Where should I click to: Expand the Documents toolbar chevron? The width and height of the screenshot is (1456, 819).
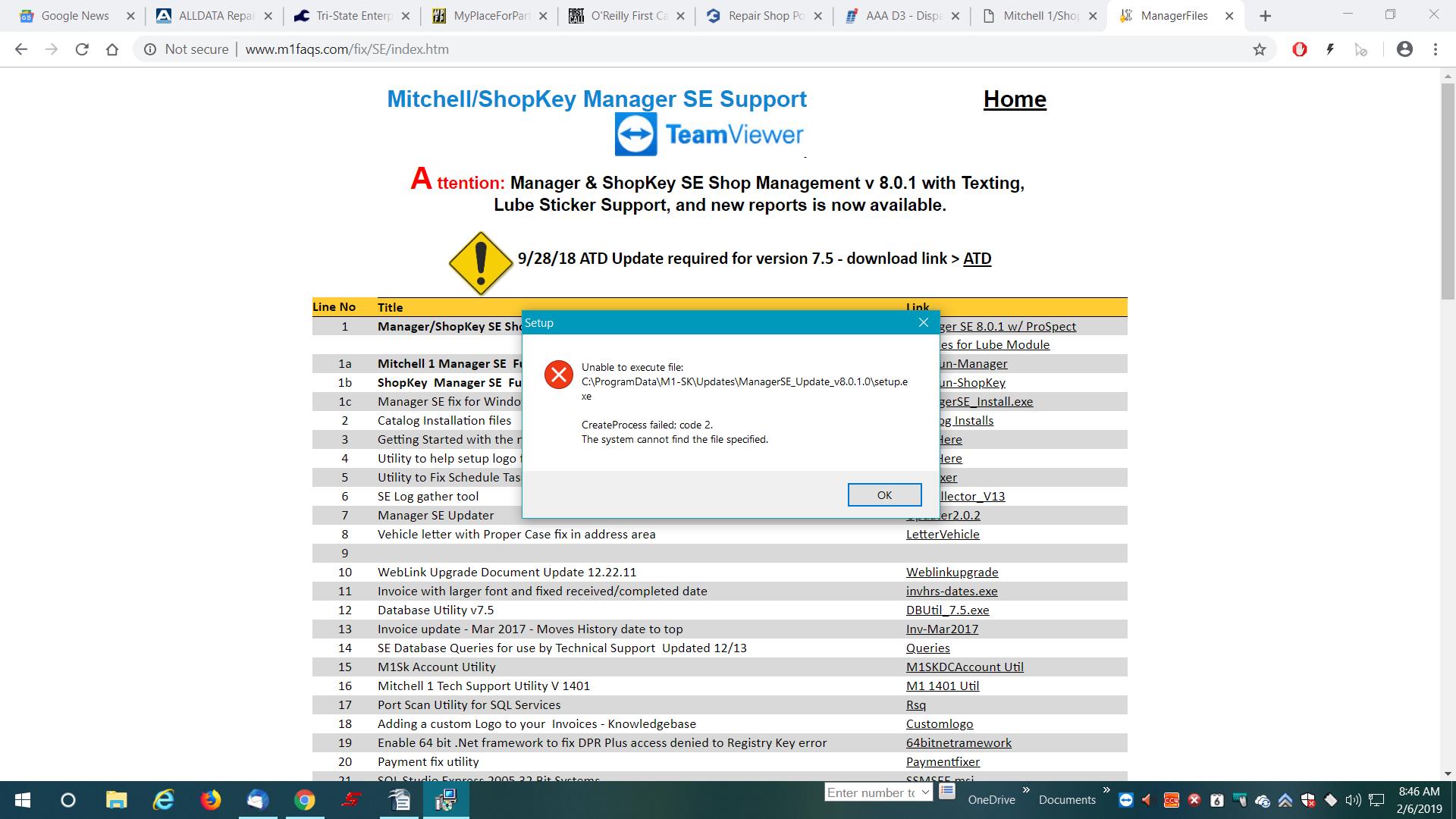[1106, 790]
